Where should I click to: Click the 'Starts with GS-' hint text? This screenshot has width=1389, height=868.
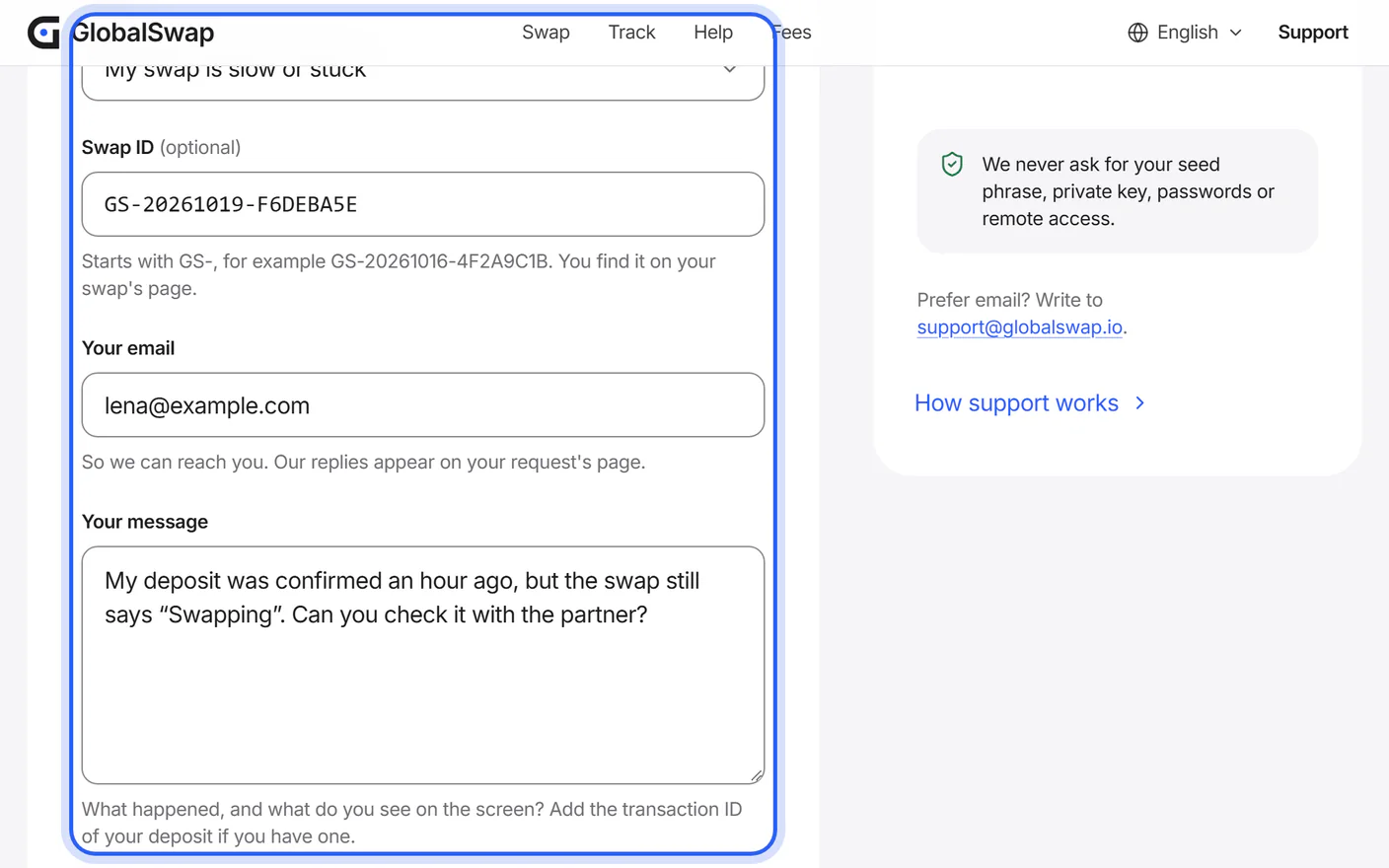click(x=399, y=275)
